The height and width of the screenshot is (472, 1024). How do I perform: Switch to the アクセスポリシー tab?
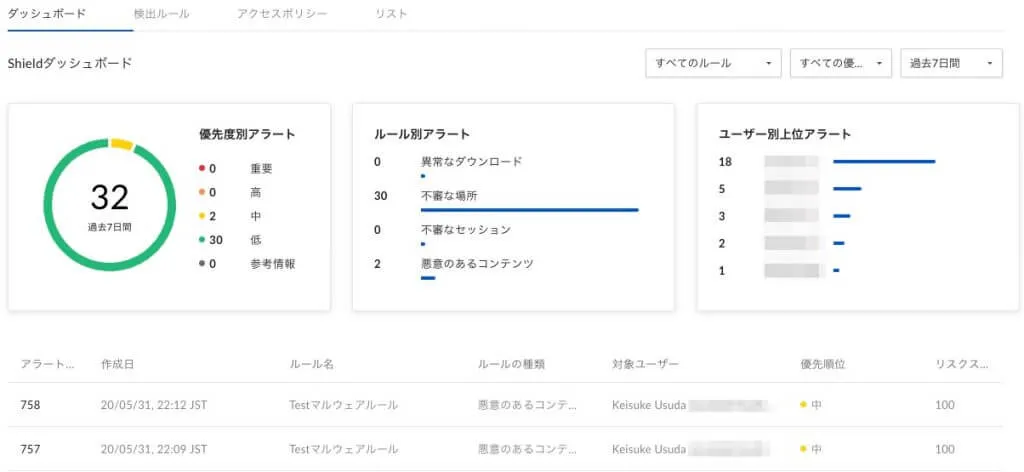point(282,14)
